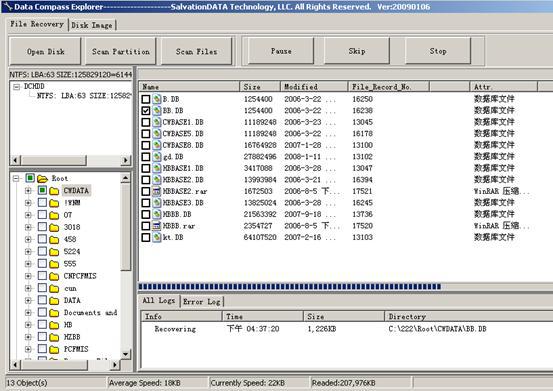553x391 pixels.
Task: Click the MBBASE1.DB file icon
Action: pos(157,168)
